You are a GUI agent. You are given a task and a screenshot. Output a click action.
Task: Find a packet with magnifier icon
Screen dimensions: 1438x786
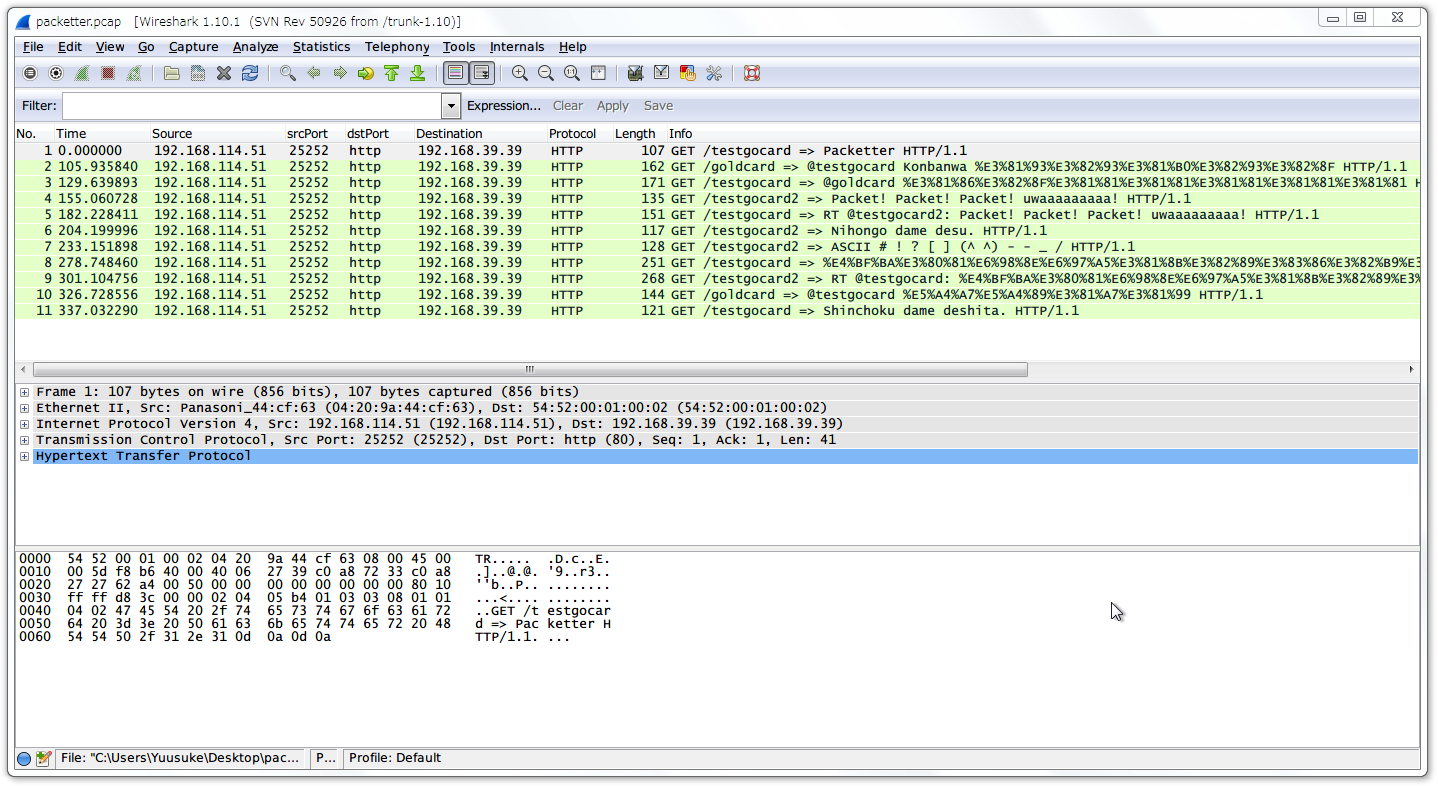click(x=288, y=73)
